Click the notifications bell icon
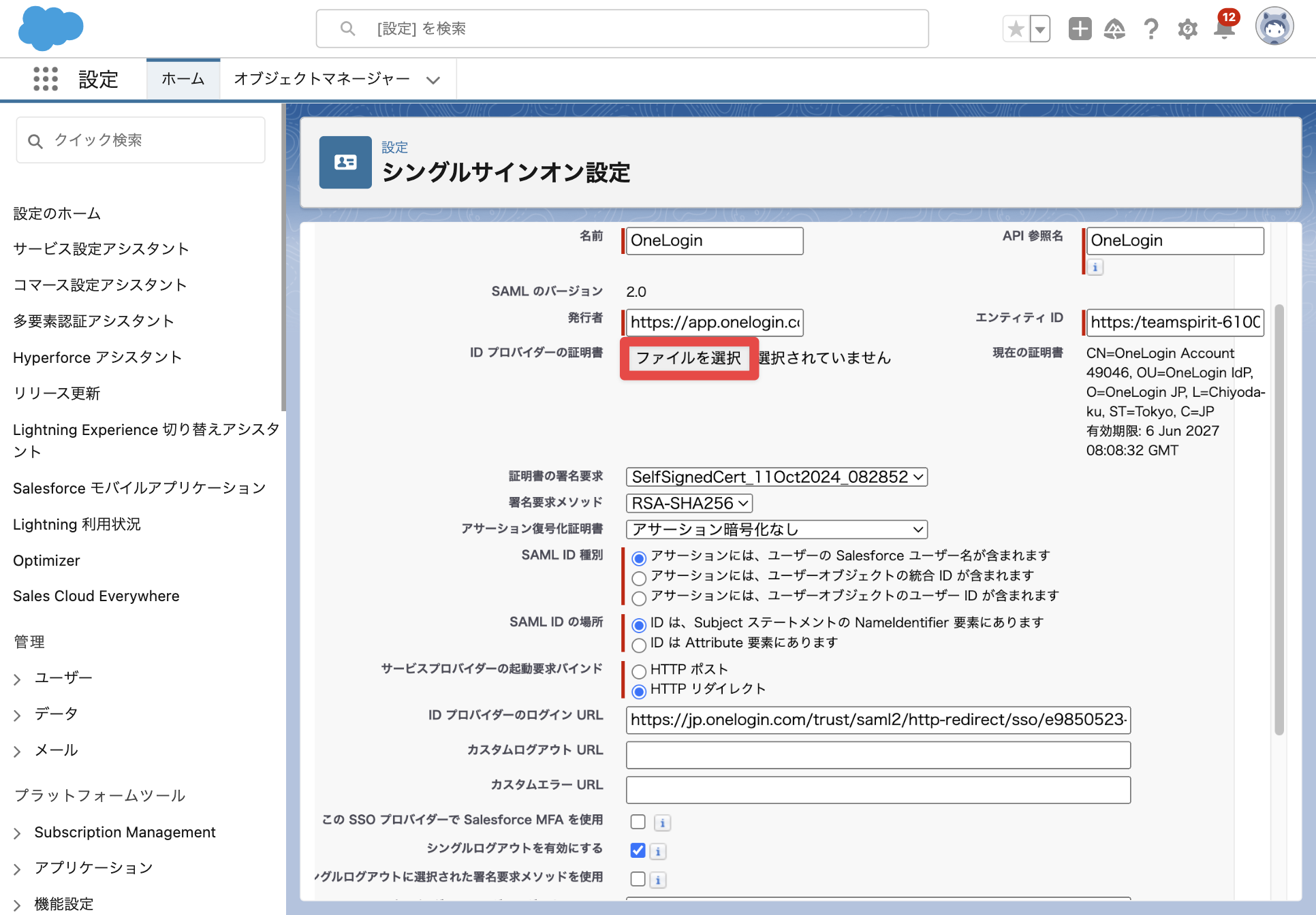This screenshot has height=915, width=1316. 1224,29
